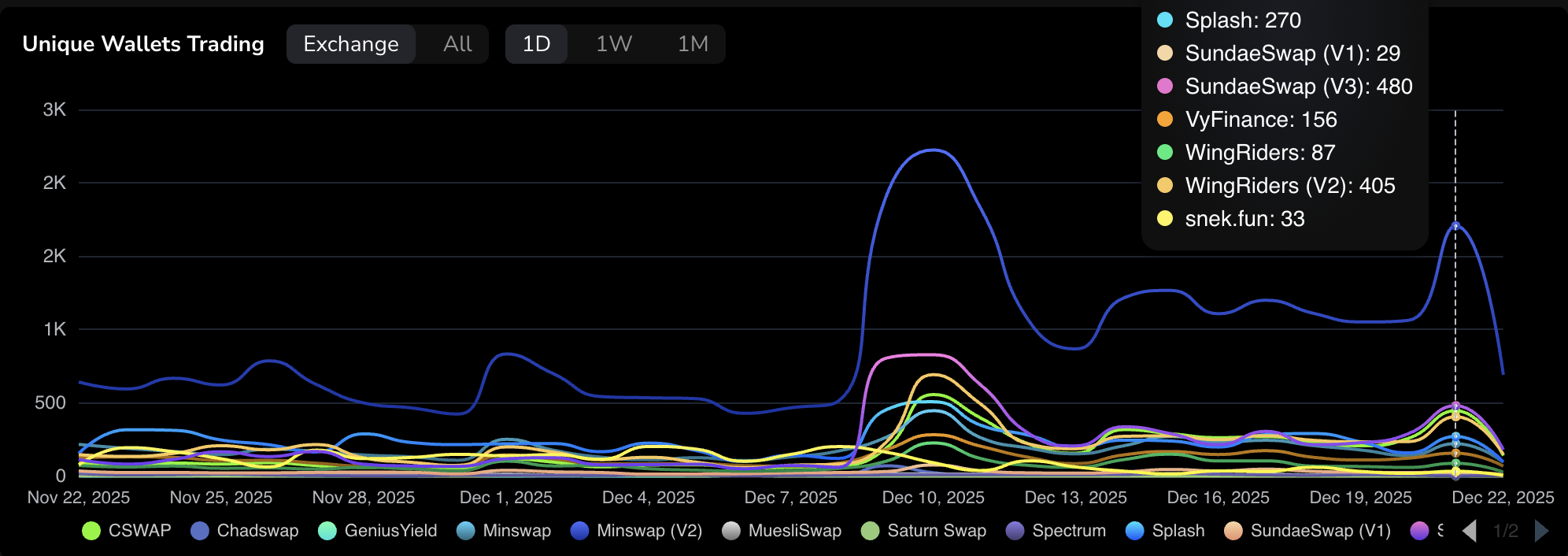Select the Exchange grouping option
This screenshot has height=556, width=1568.
[x=351, y=44]
